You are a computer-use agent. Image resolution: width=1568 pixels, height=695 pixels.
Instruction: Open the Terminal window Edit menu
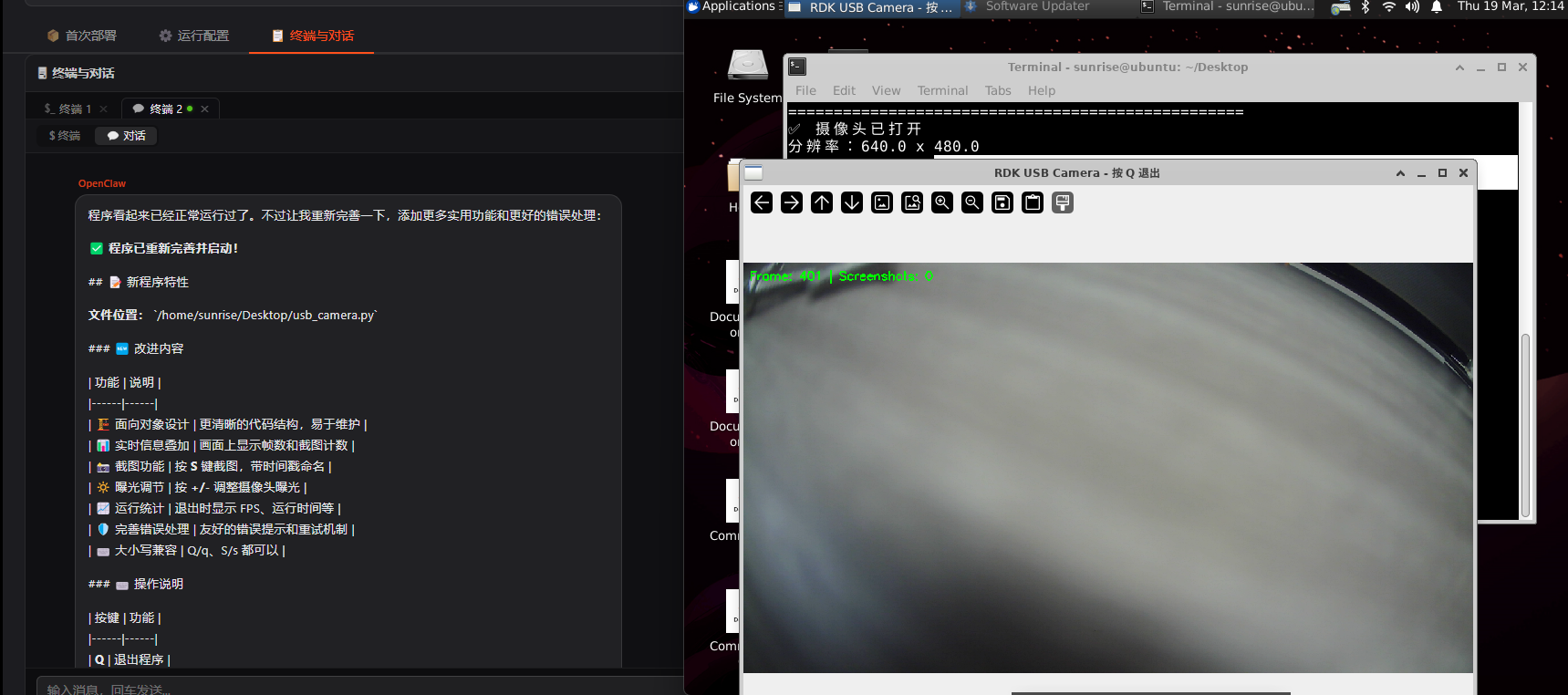(844, 90)
